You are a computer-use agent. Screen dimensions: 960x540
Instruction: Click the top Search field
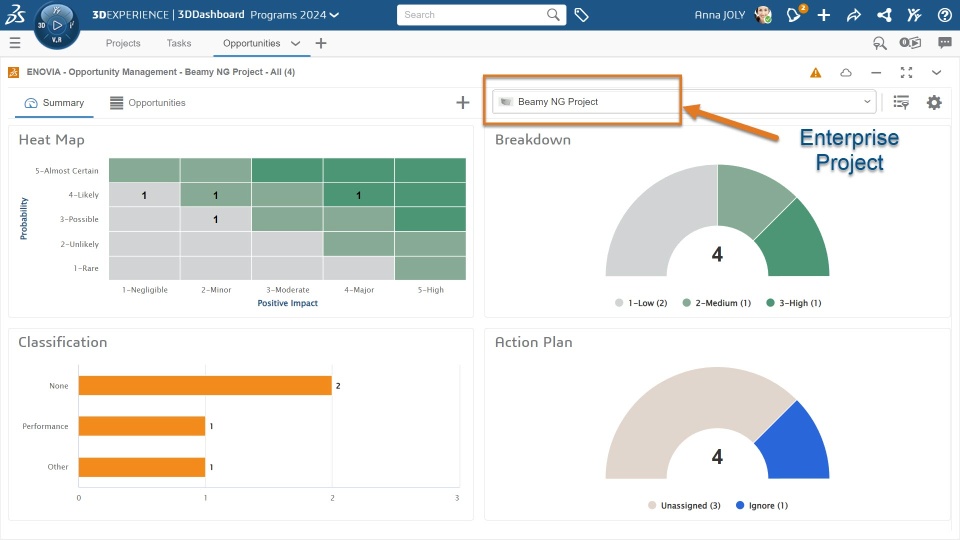[472, 15]
